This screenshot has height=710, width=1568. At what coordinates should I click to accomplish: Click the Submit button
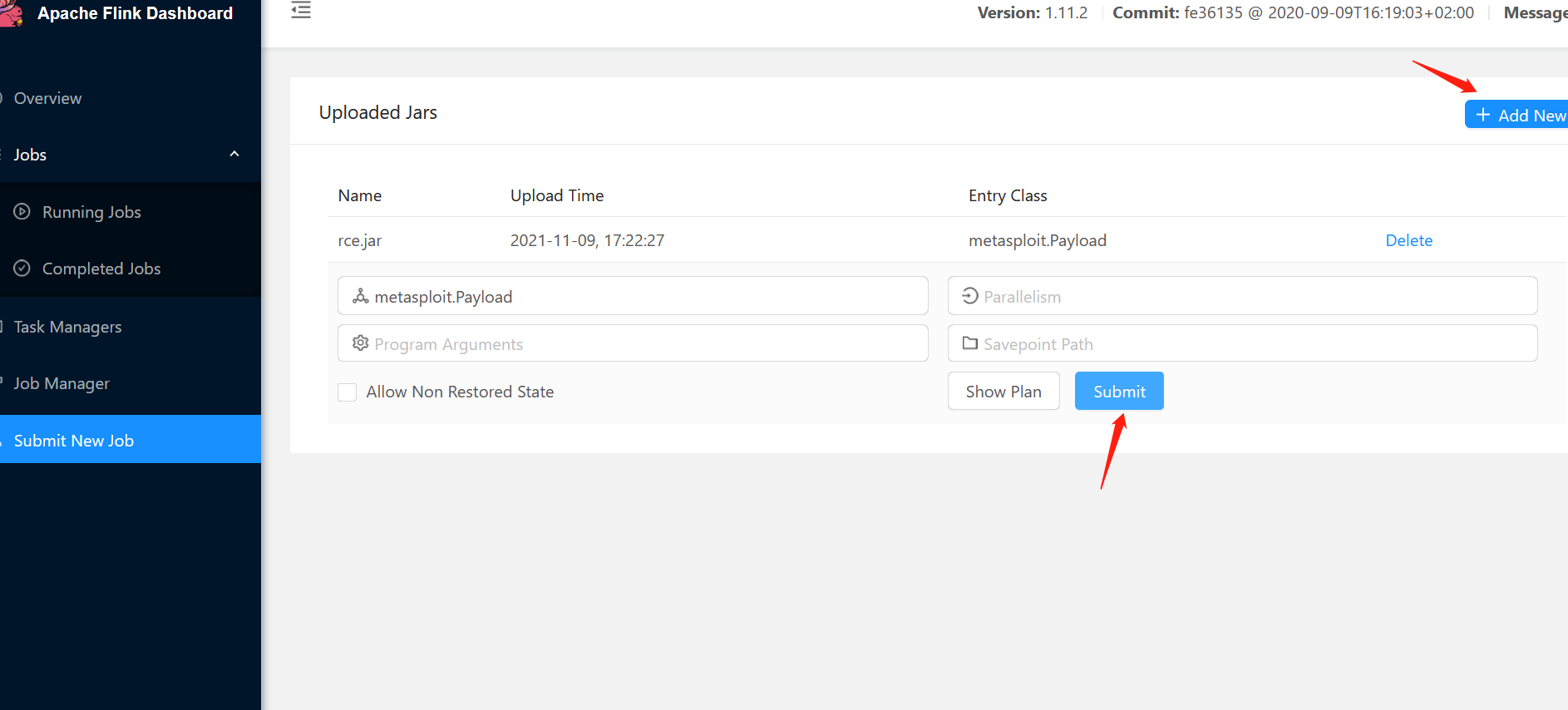click(1119, 391)
